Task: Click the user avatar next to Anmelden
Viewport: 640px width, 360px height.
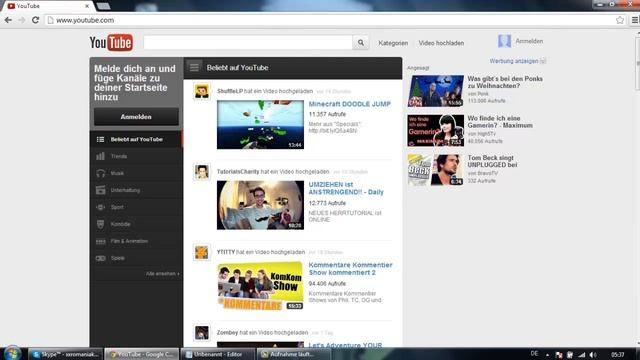Action: tap(504, 41)
